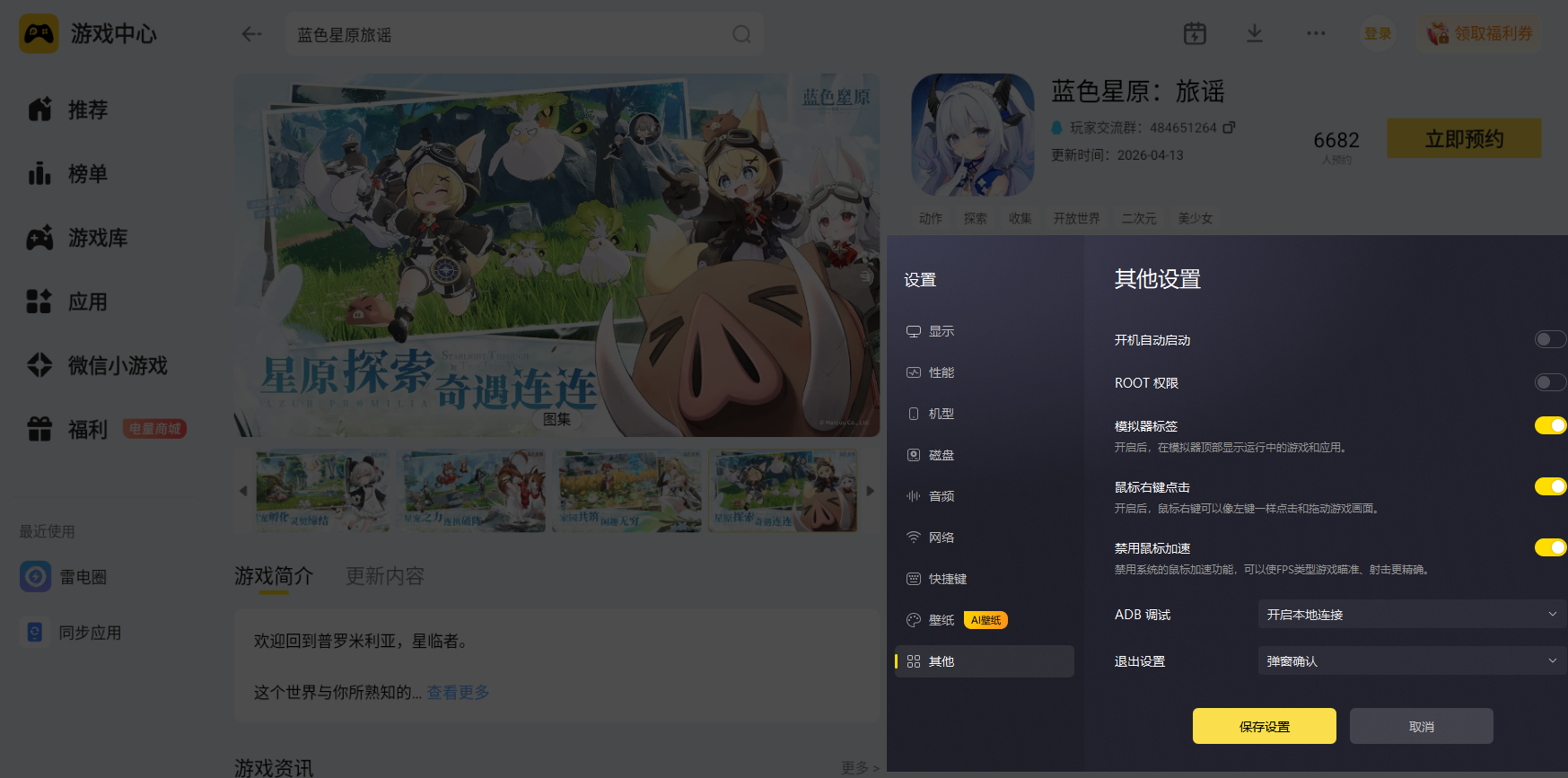
Task: Open 应用 apps in the sidebar
Action: tap(67, 302)
